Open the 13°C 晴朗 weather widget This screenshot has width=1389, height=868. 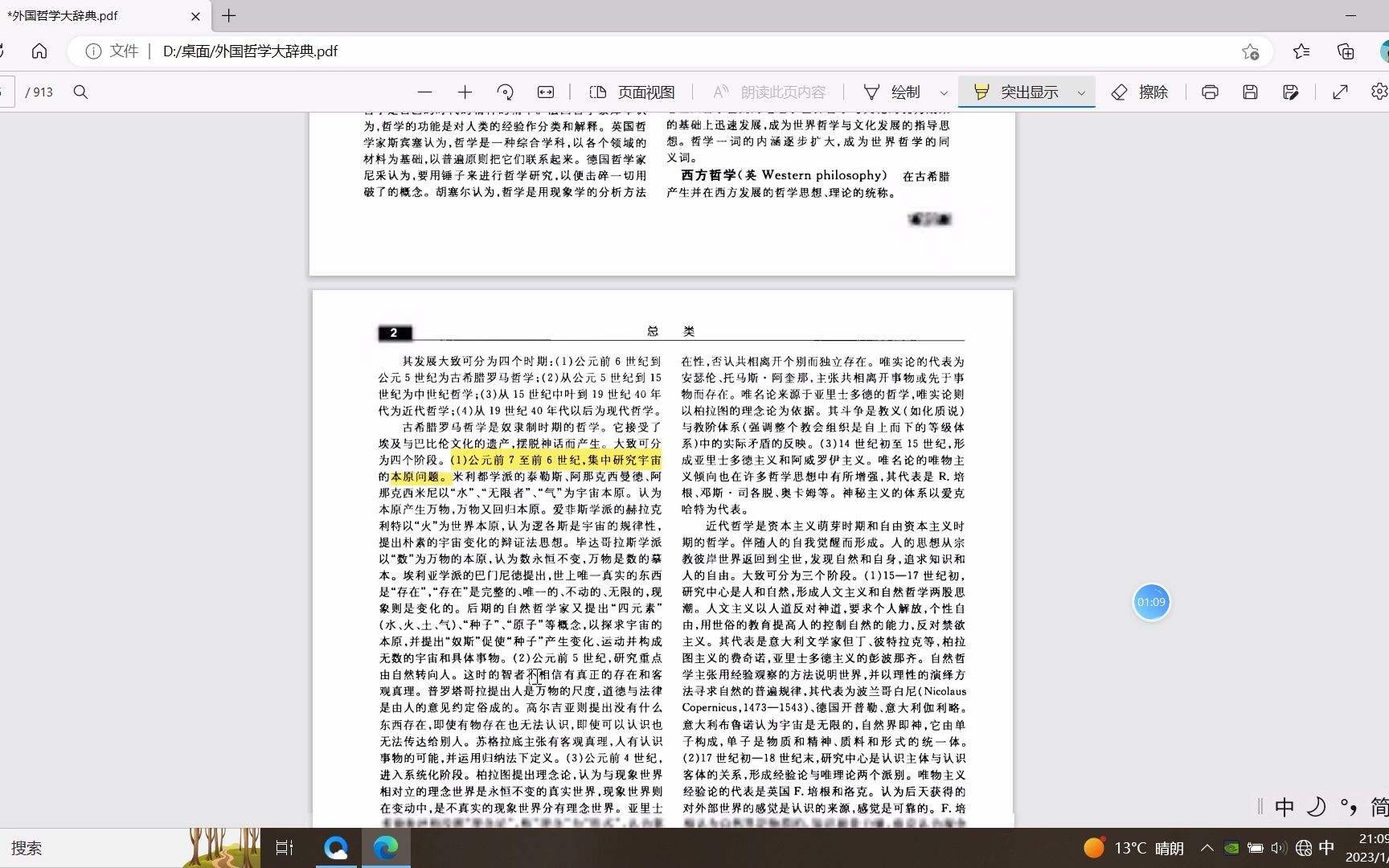point(1133,848)
